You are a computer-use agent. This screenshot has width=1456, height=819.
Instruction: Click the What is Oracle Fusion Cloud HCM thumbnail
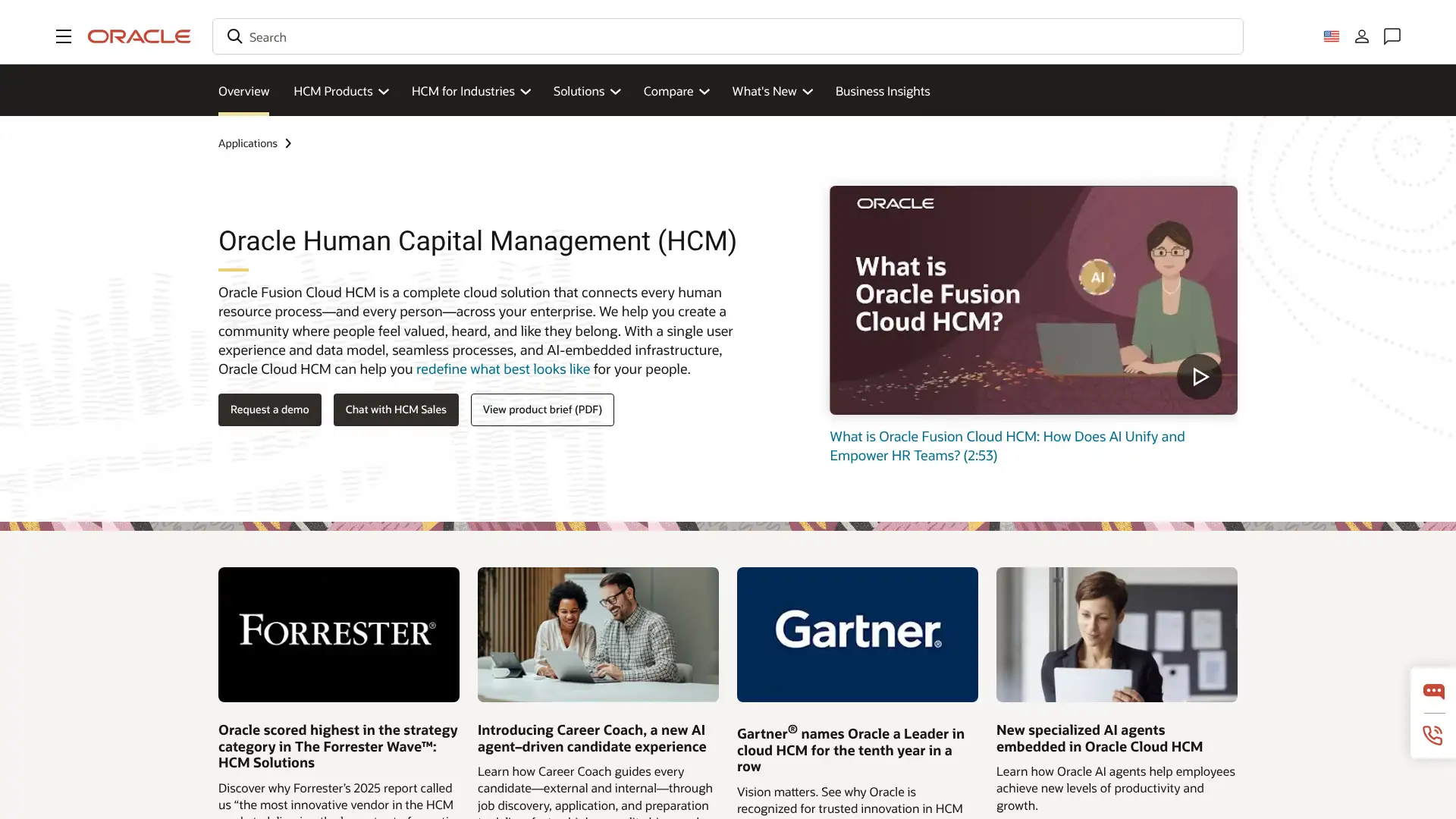click(x=1033, y=300)
